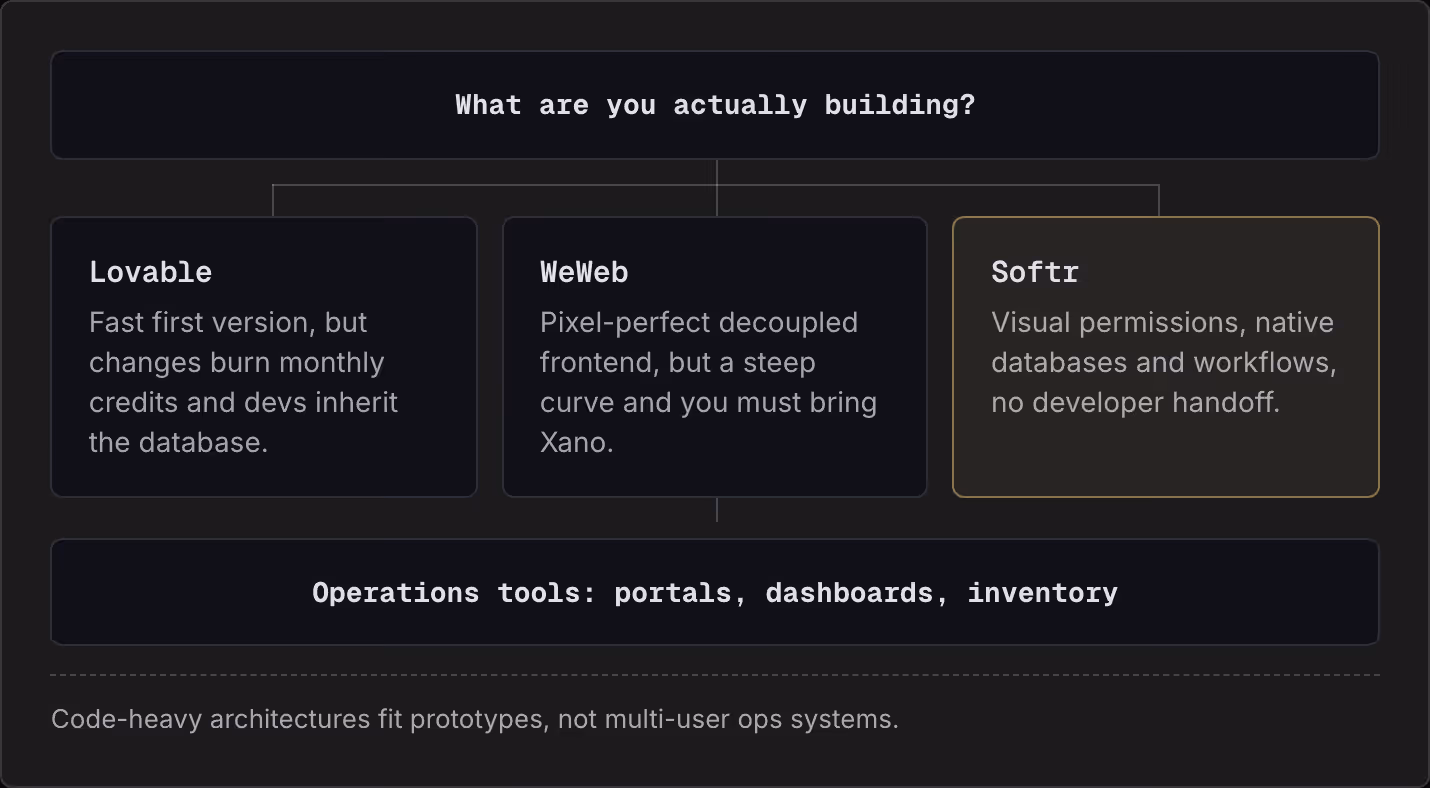Click the "Fast first version" description text
Image resolution: width=1430 pixels, height=788 pixels.
(x=244, y=382)
